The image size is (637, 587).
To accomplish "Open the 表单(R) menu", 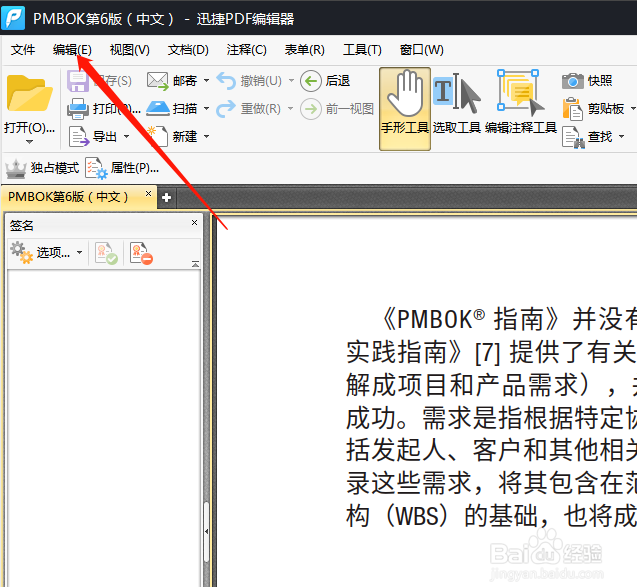I will point(305,50).
